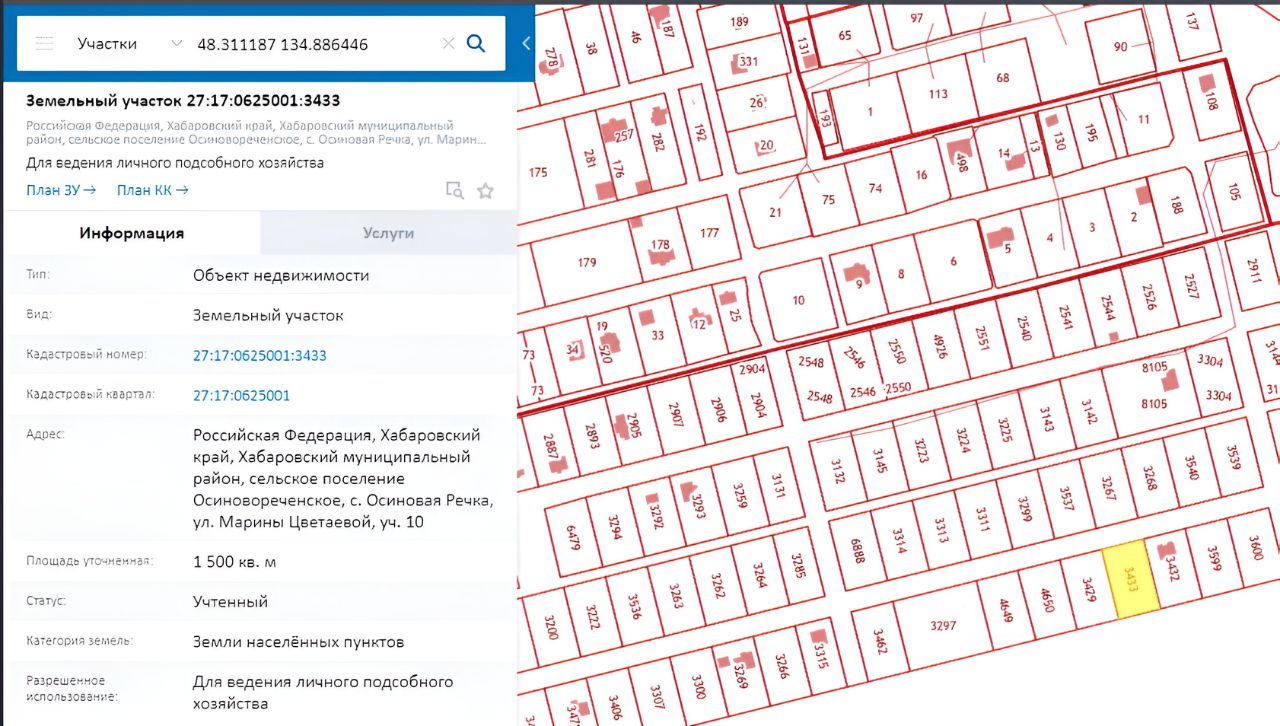Select parcel 2540 on the map
Viewport: 1280px width, 726px height.
pyautogui.click(x=1022, y=328)
